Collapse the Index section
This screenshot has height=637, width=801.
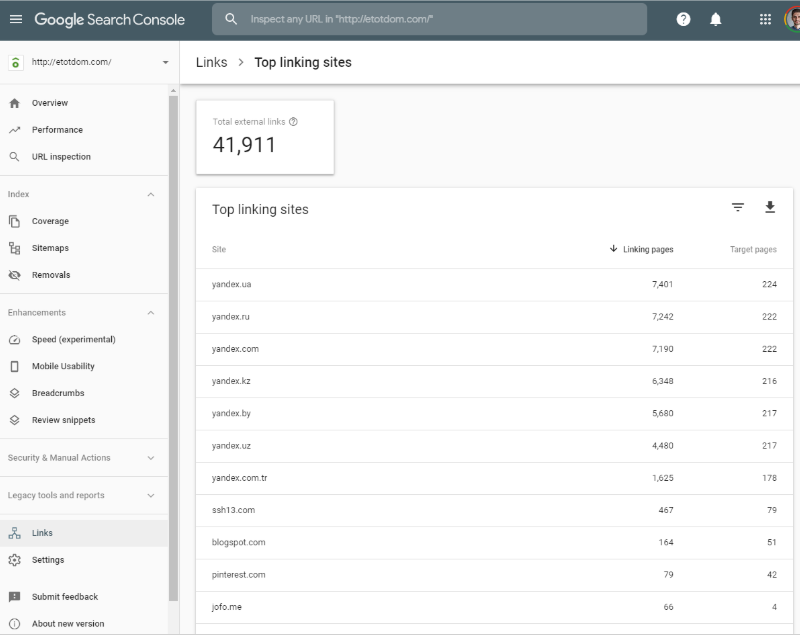pos(151,194)
